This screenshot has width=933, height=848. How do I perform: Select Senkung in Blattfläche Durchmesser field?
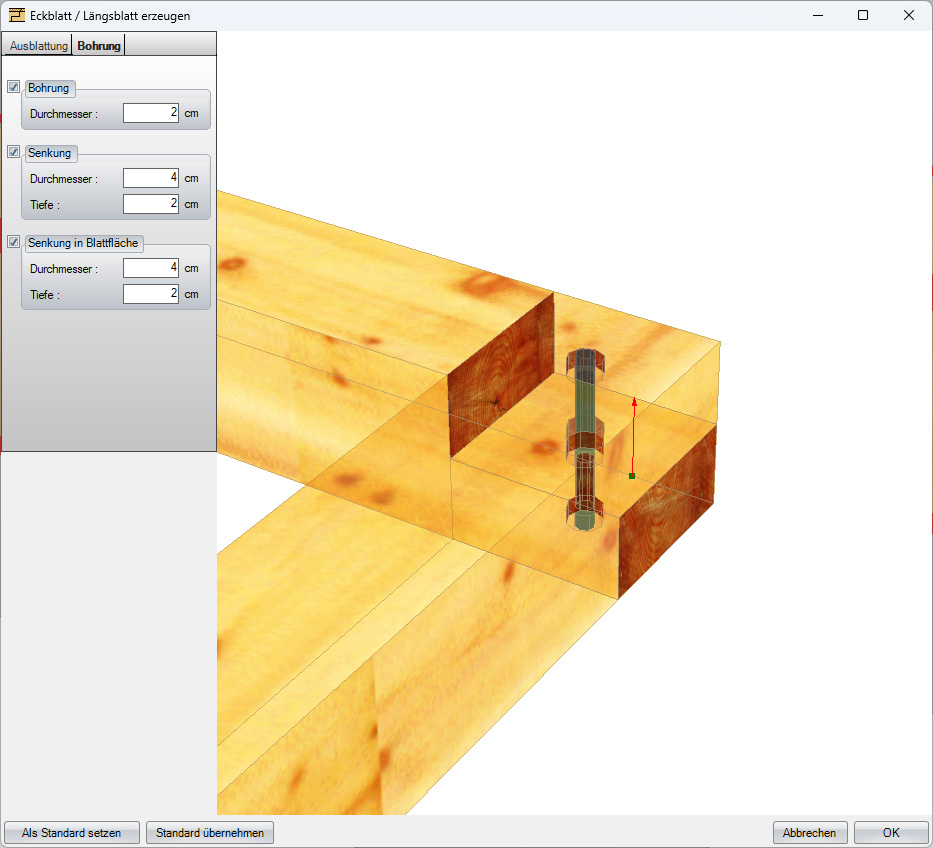[150, 268]
